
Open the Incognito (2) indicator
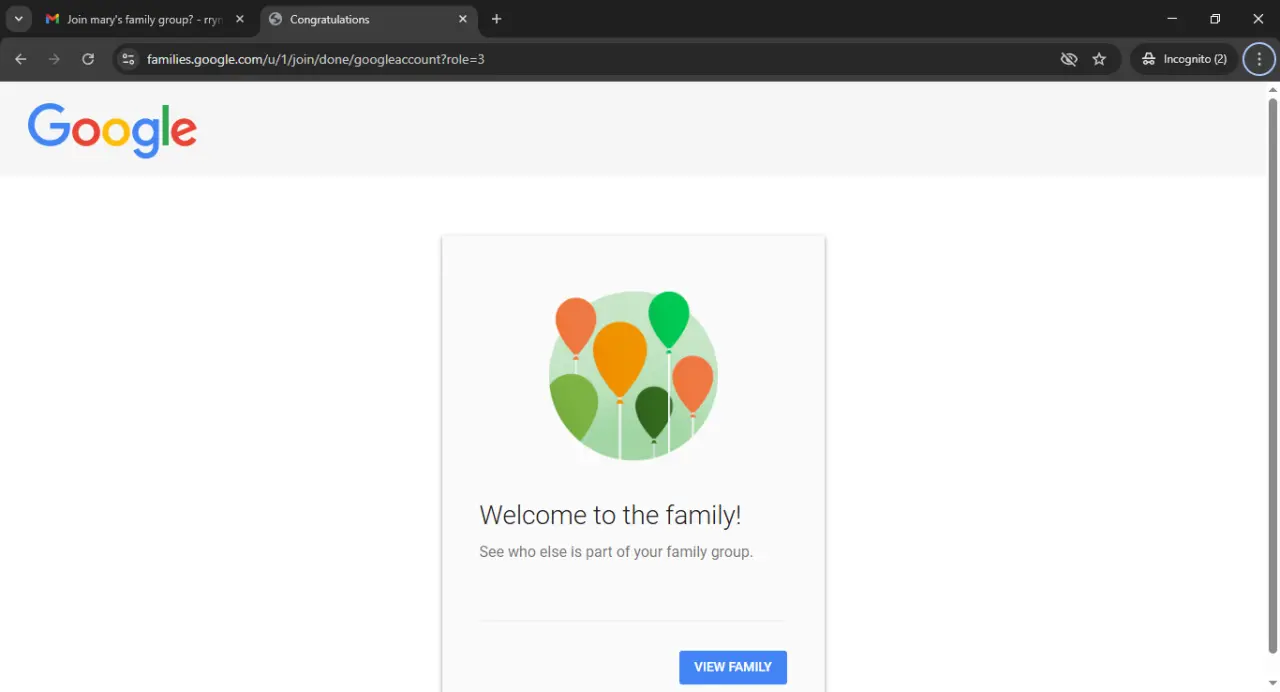(1185, 59)
